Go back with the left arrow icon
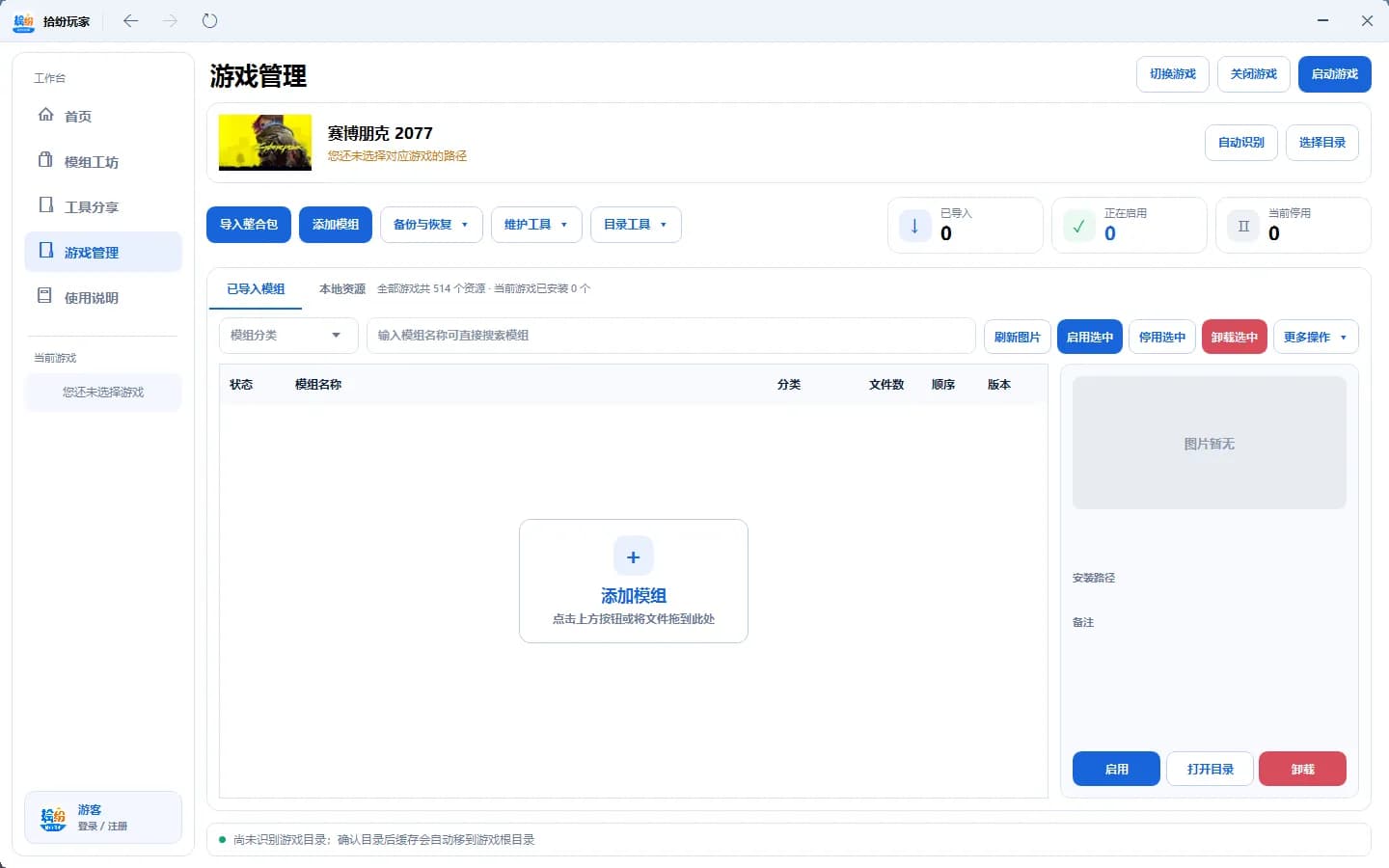The height and width of the screenshot is (868, 1389). pos(131,20)
